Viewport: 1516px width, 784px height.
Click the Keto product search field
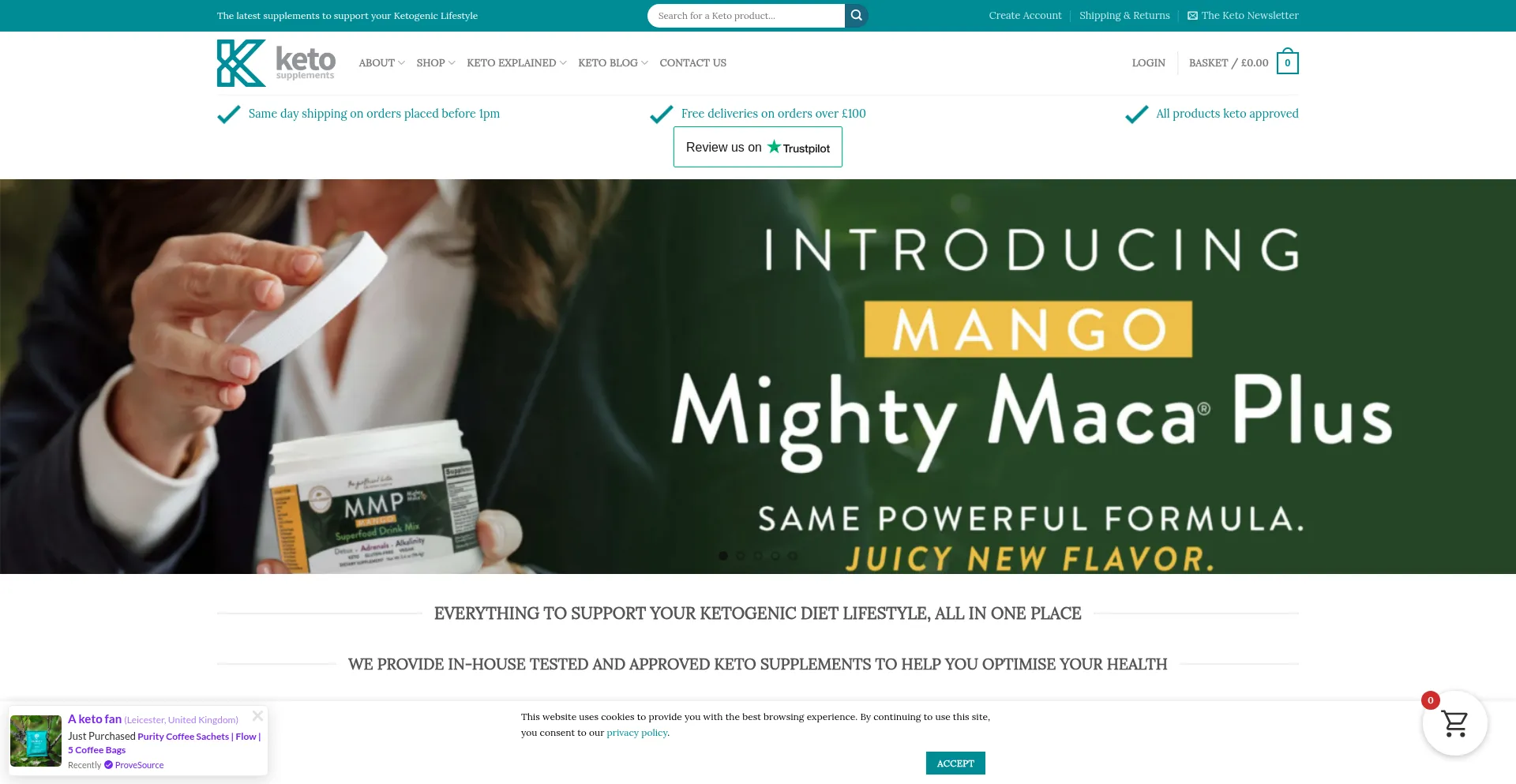coord(746,16)
